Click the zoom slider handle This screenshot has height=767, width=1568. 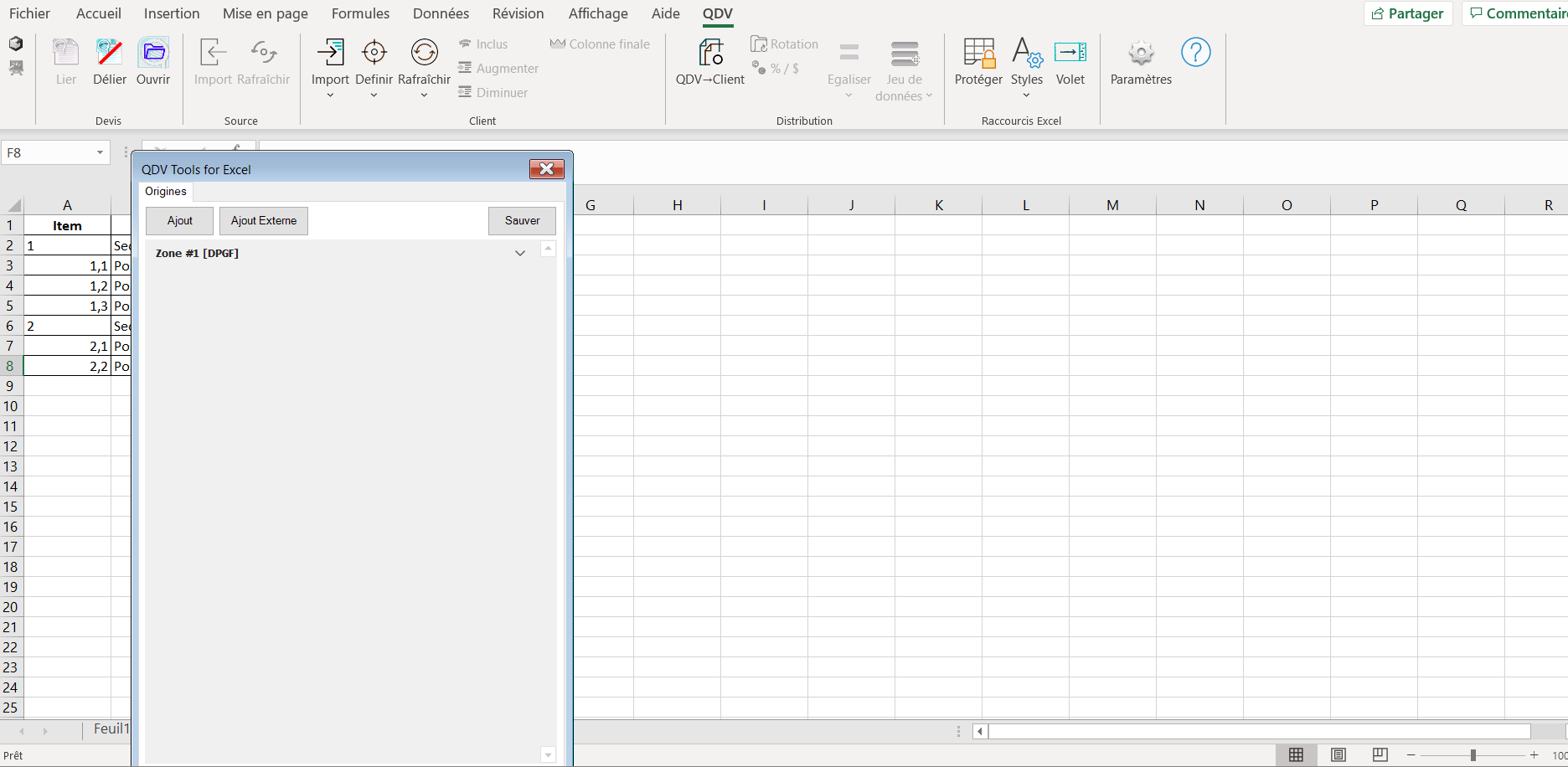1473,755
